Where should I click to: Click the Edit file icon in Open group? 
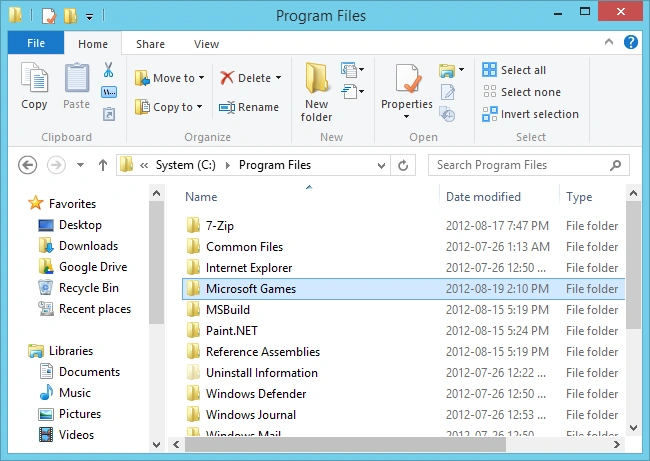tap(448, 92)
